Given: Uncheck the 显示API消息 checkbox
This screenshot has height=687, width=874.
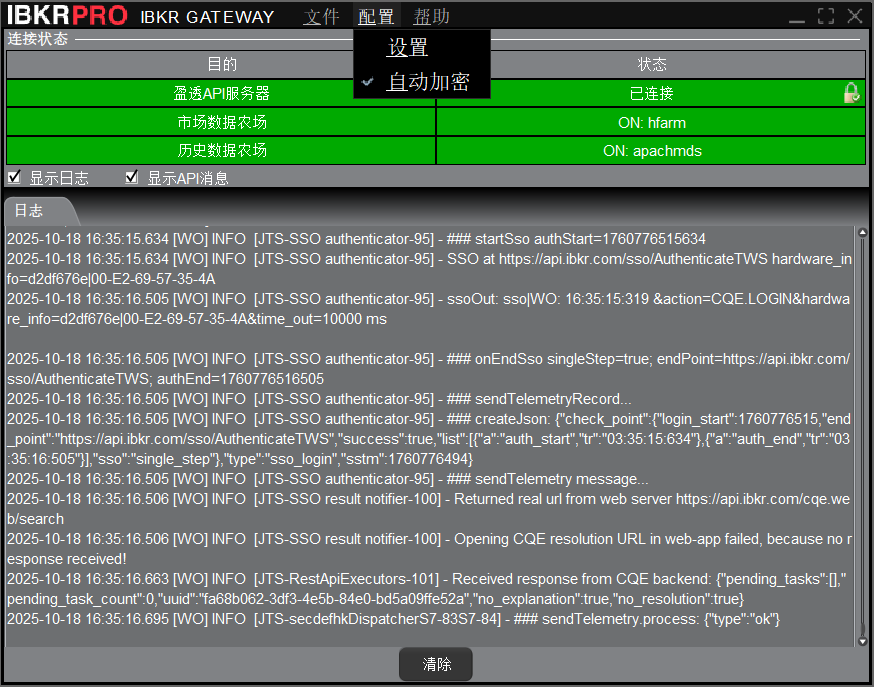Looking at the screenshot, I should [x=132, y=178].
